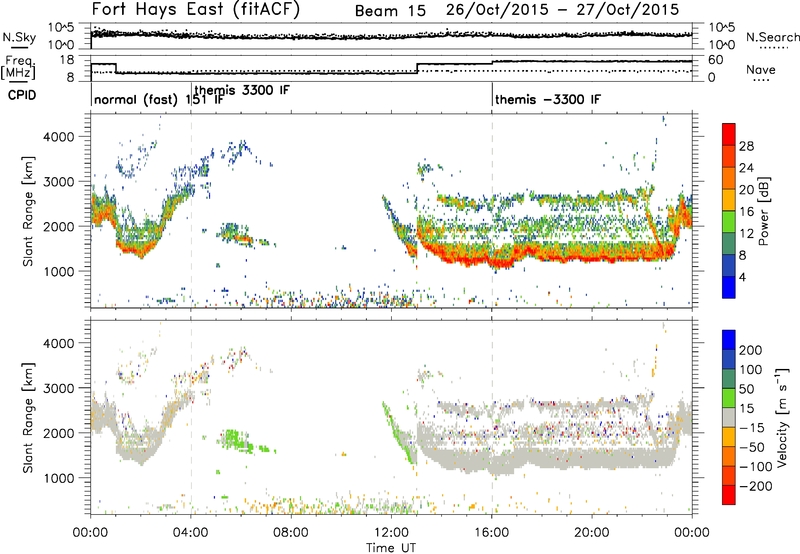Click the "Power [dB]" color bar title

coord(763,211)
